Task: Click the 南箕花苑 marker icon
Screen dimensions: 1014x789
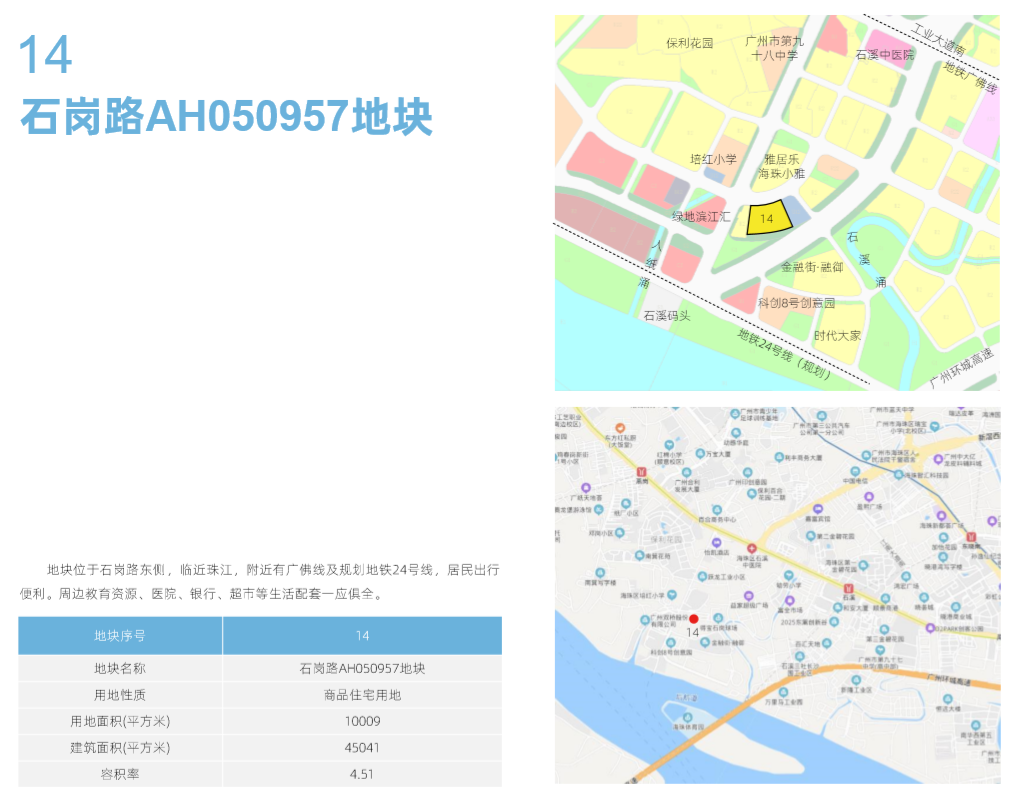Action: click(x=639, y=555)
